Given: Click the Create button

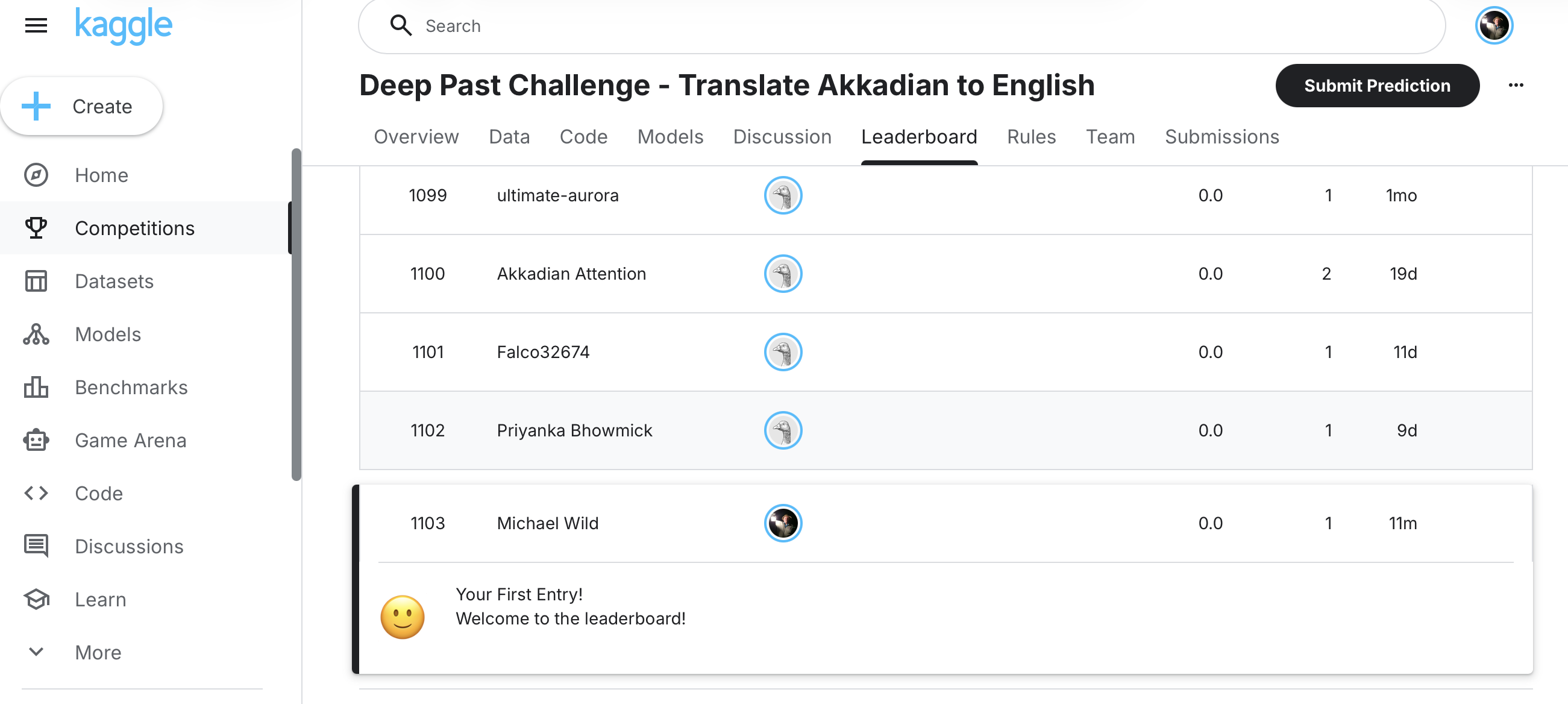Looking at the screenshot, I should point(81,106).
